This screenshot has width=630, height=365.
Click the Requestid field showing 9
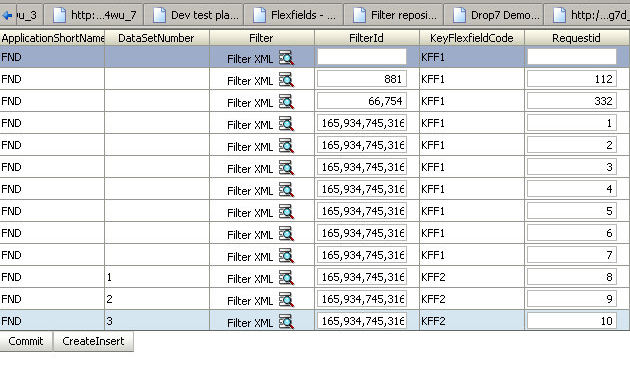point(572,299)
